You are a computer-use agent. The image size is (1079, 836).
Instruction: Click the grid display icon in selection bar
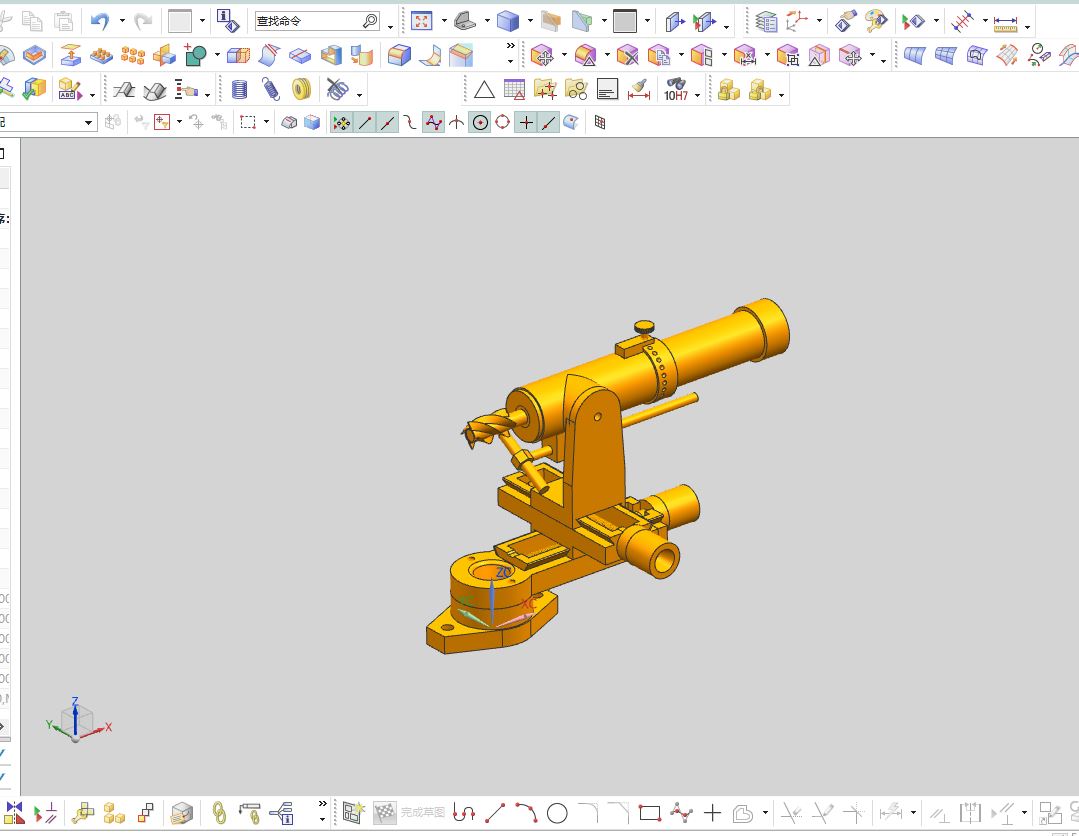tap(600, 122)
